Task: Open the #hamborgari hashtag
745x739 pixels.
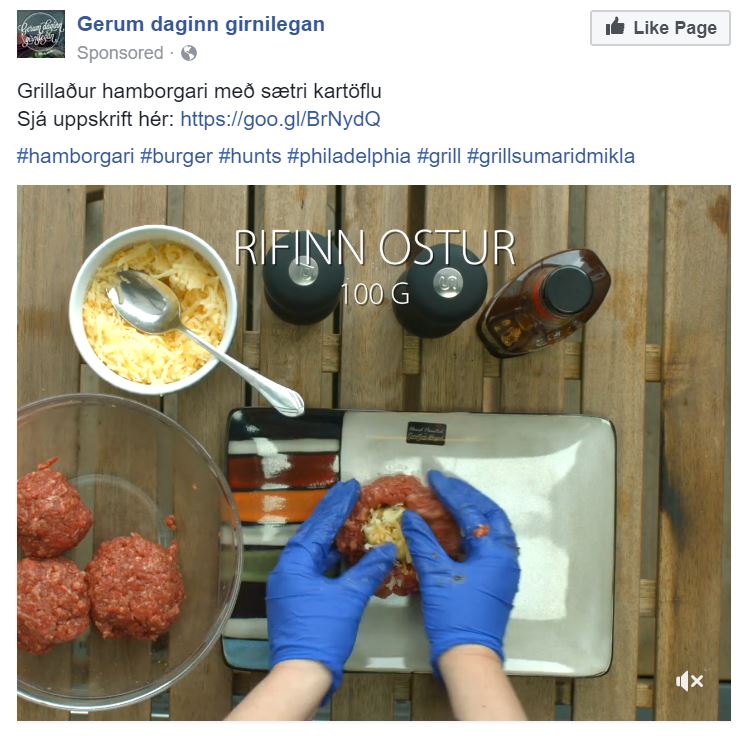Action: [76, 156]
